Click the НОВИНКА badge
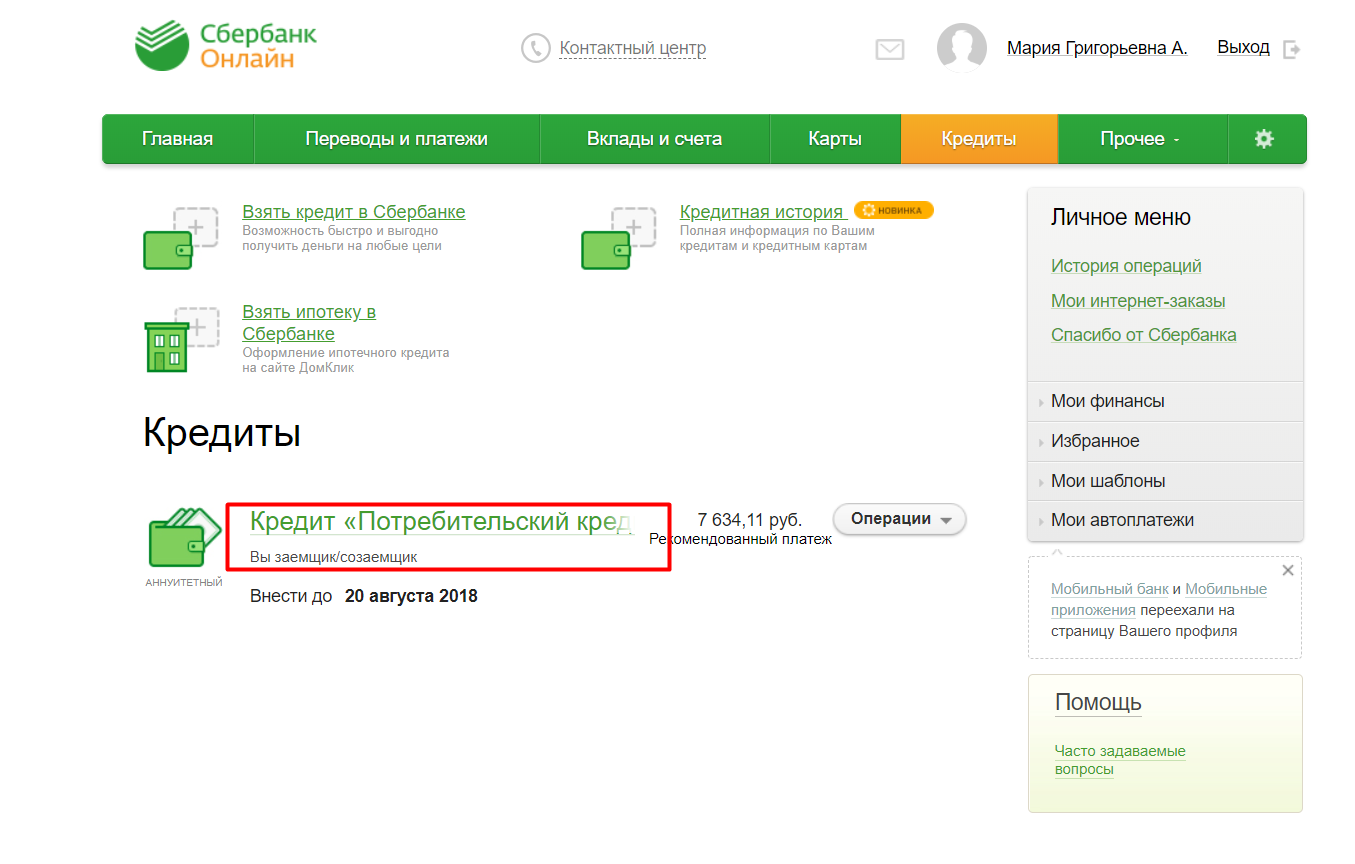This screenshot has height=864, width=1355. point(893,210)
